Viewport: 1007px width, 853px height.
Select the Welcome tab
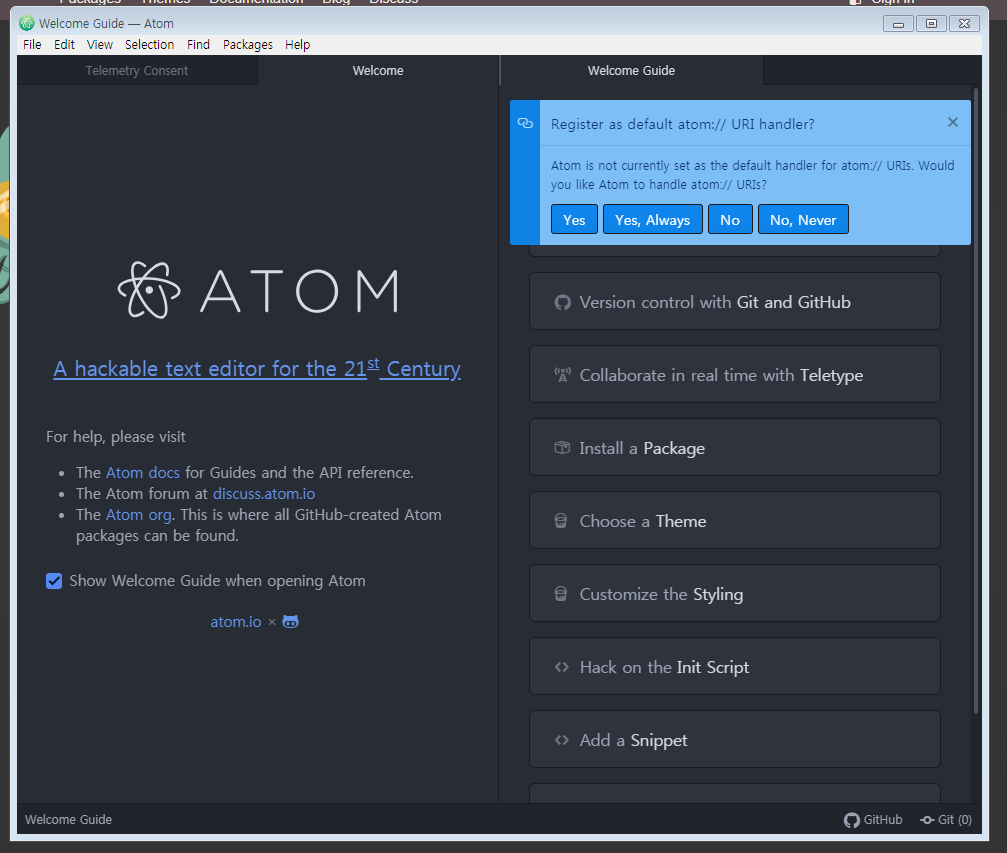(x=378, y=71)
